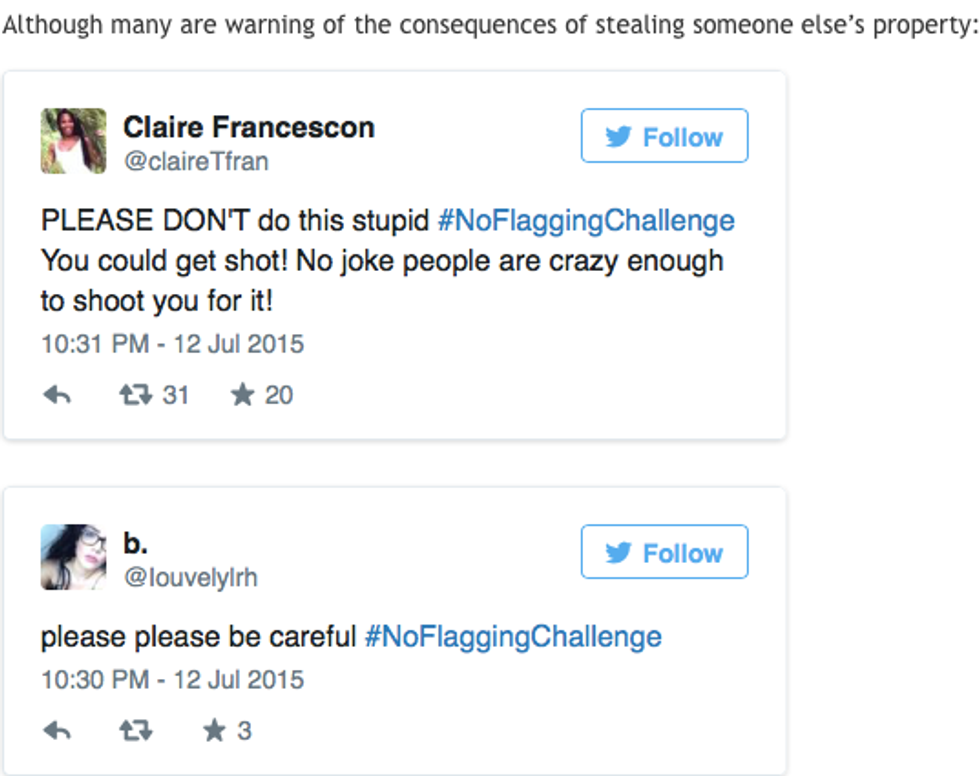This screenshot has height=776, width=980.
Task: Visit the @louvelylrh handle link
Action: click(x=190, y=577)
